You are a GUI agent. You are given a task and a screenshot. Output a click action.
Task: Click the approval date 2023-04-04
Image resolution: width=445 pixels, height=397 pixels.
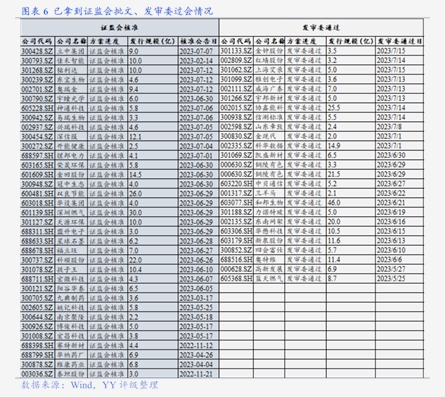[196, 365]
